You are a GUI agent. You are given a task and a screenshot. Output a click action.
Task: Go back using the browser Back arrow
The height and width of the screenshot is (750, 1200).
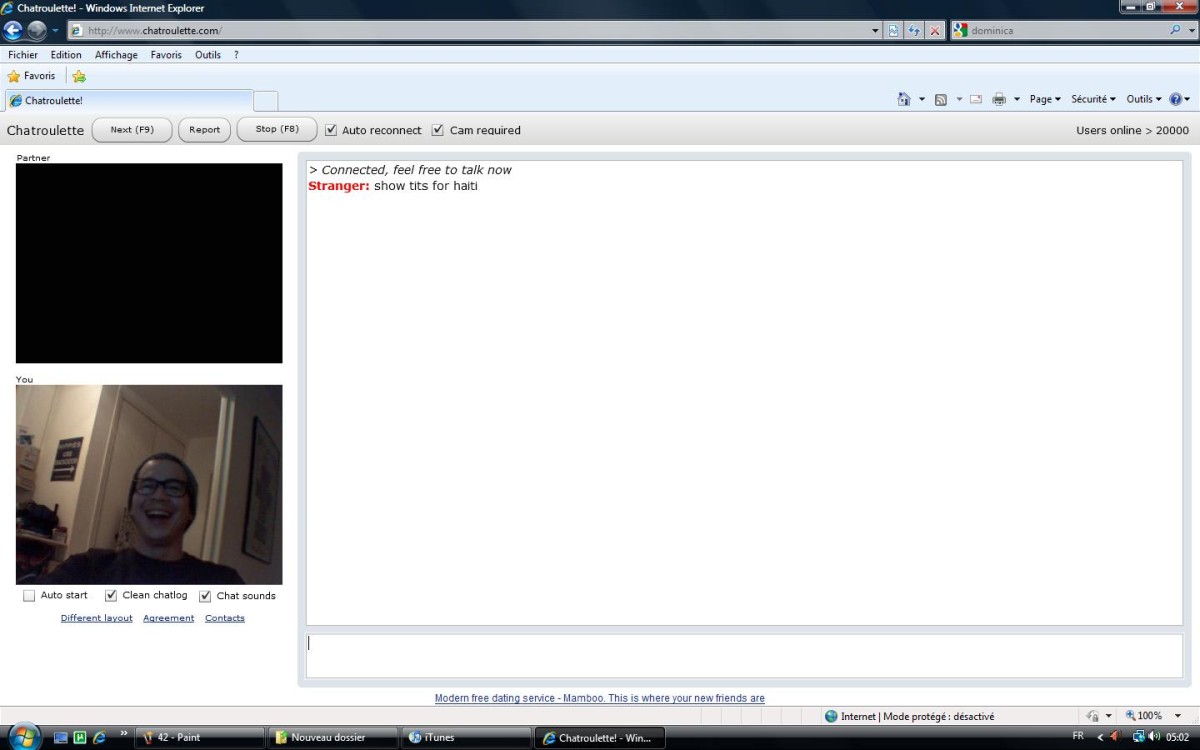(14, 30)
